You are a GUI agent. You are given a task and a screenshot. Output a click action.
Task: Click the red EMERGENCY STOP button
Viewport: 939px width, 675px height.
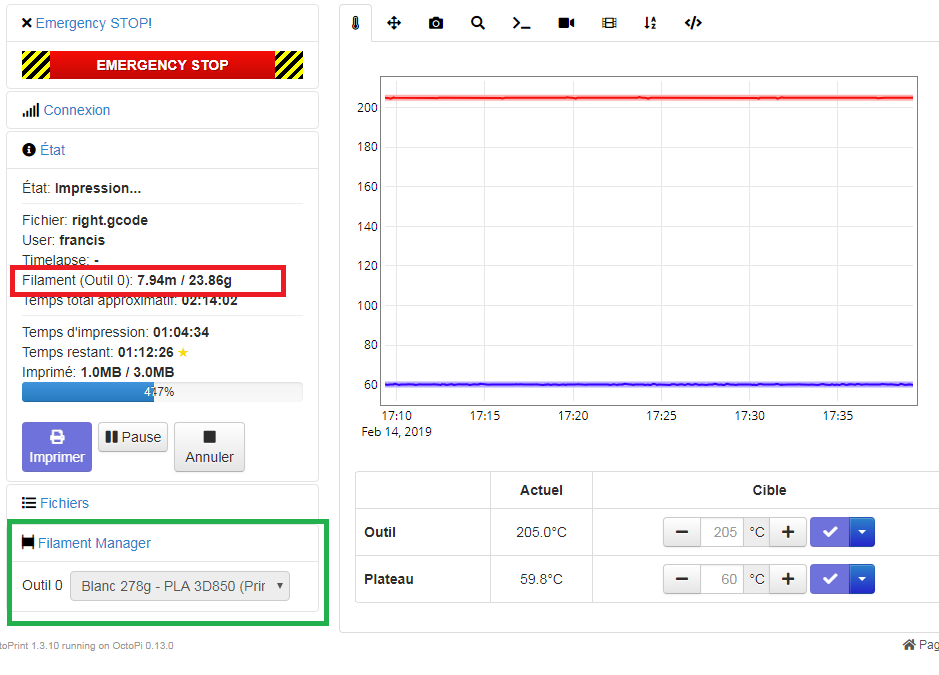[162, 65]
